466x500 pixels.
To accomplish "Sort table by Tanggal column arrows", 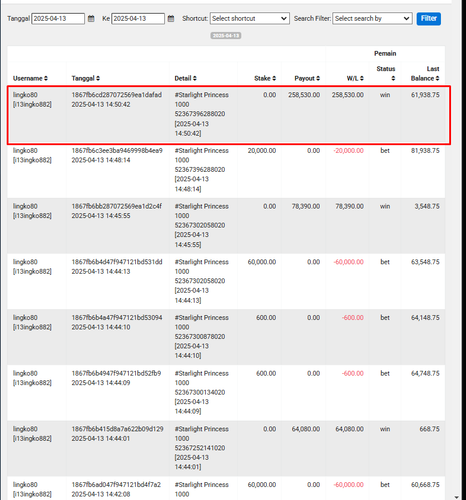I will click(x=98, y=78).
